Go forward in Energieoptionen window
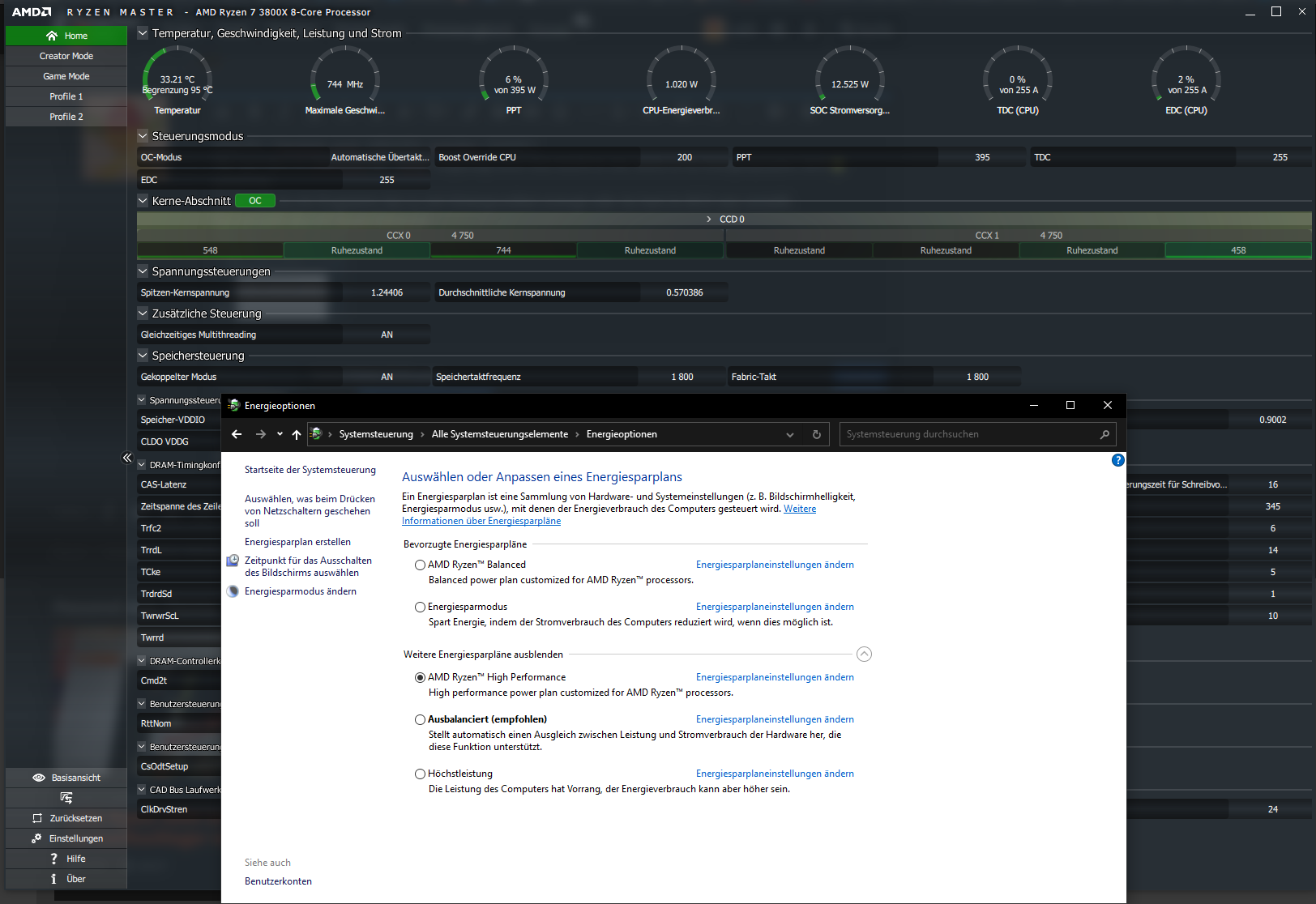 click(260, 434)
